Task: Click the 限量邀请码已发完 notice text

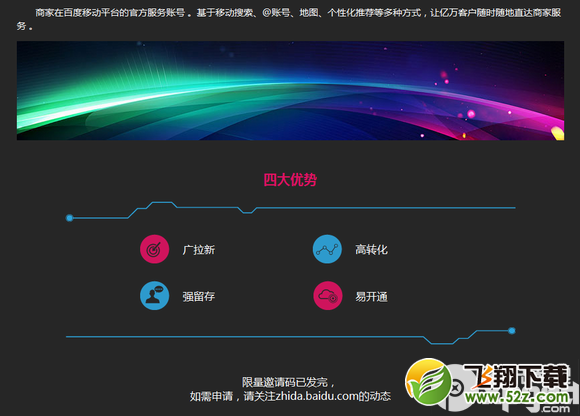Action: [x=288, y=382]
